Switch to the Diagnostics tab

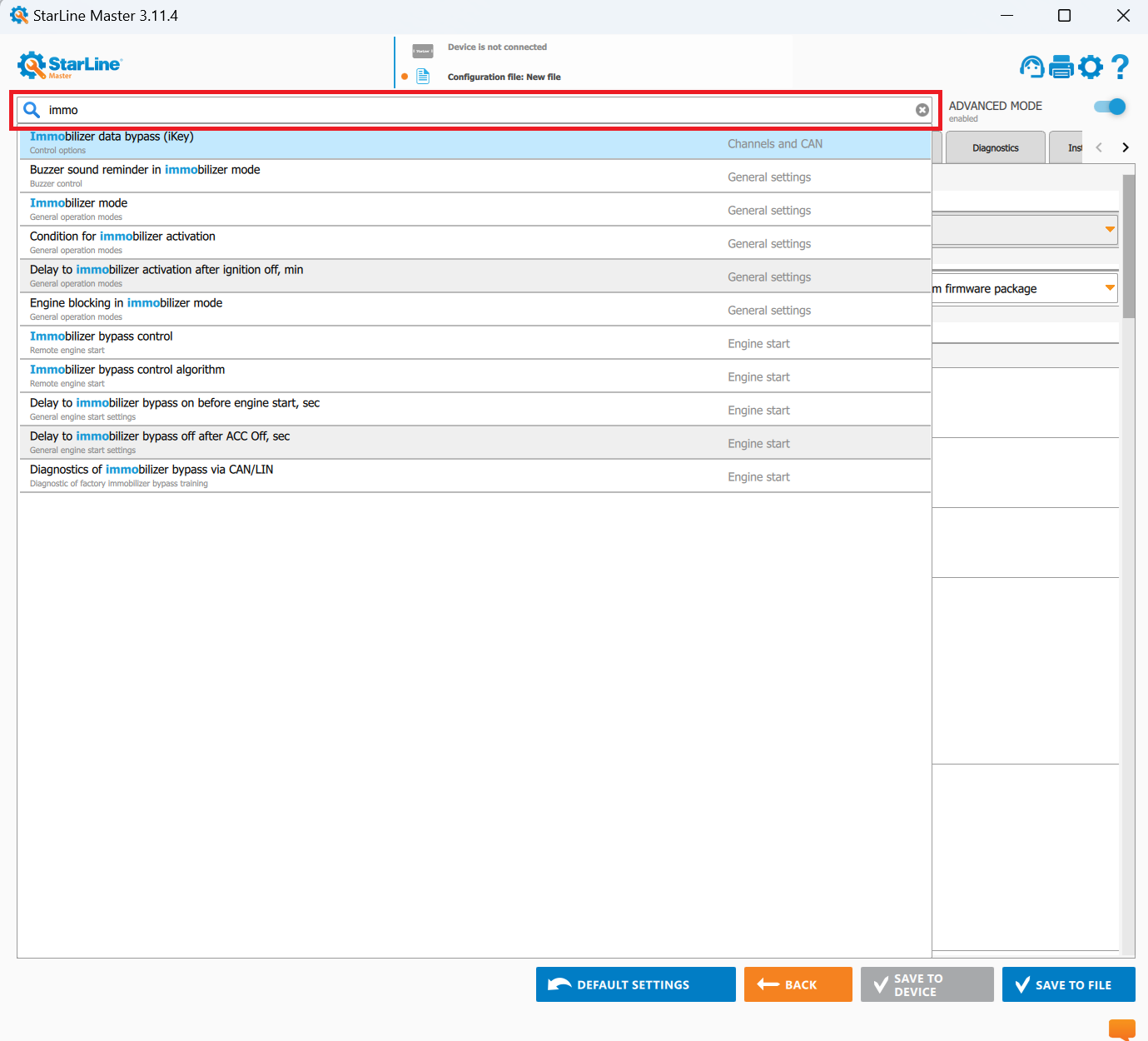click(x=996, y=147)
